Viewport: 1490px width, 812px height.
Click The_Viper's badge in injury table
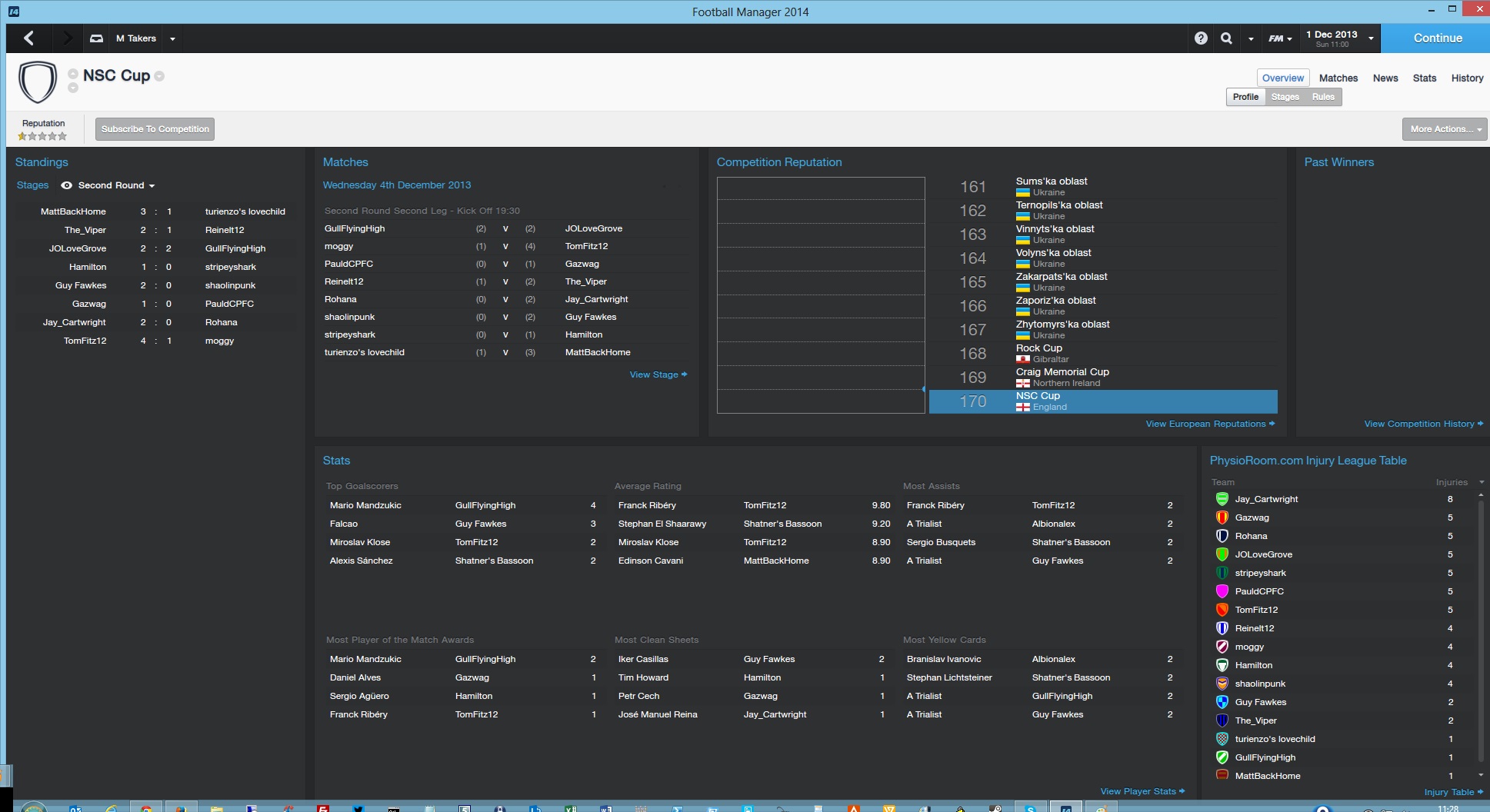click(x=1222, y=720)
